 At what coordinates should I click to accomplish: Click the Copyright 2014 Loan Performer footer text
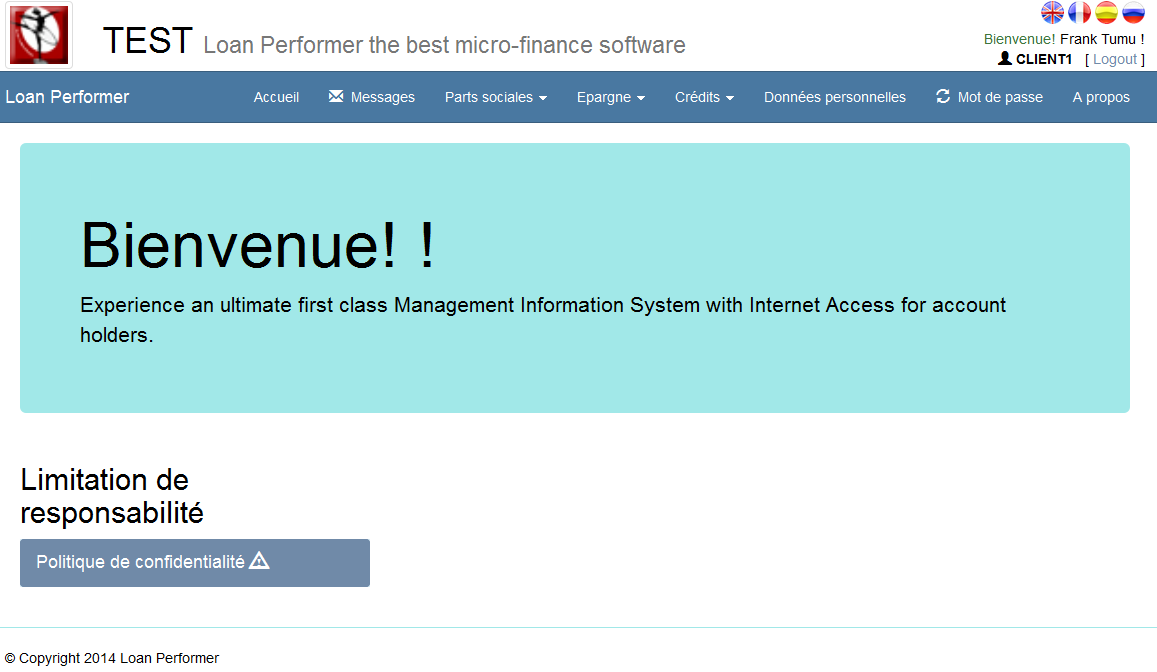[x=112, y=658]
